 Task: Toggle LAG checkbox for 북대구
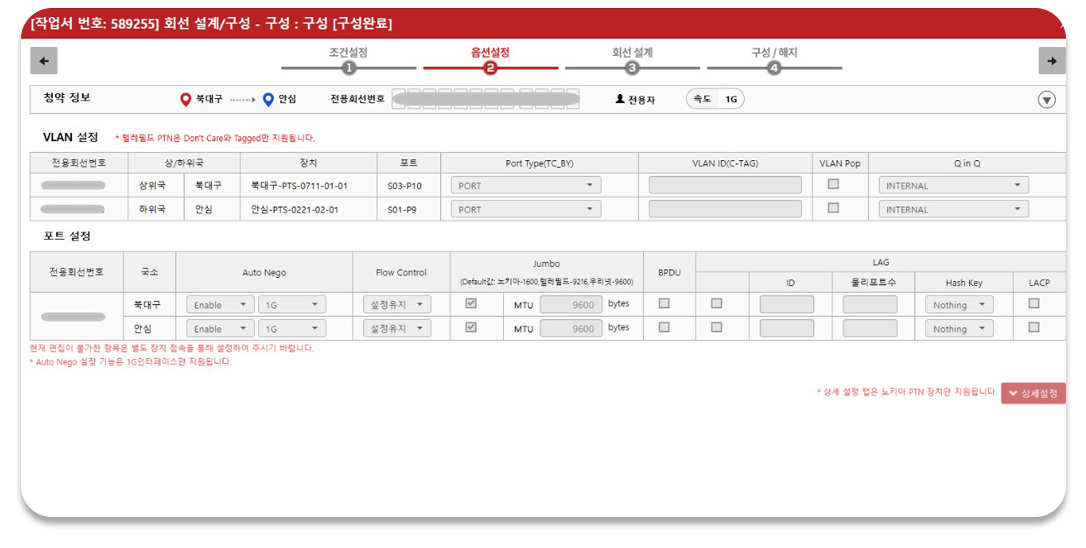pyautogui.click(x=717, y=303)
